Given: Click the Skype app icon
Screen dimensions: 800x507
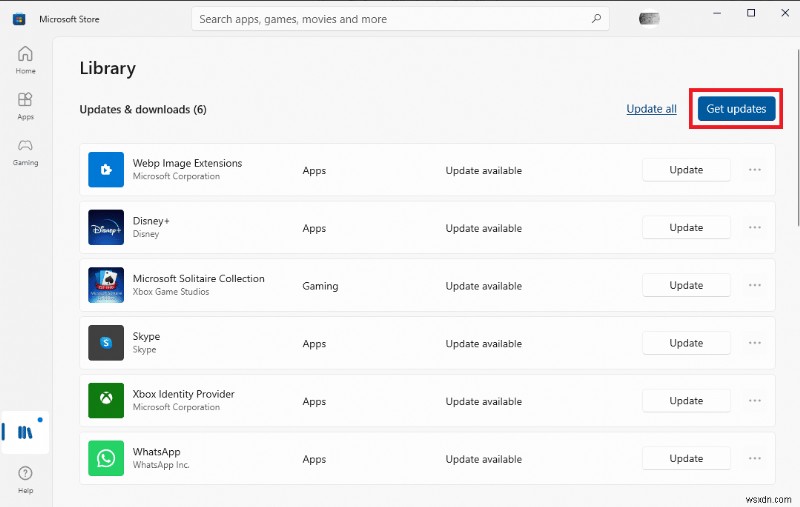Looking at the screenshot, I should tap(106, 343).
